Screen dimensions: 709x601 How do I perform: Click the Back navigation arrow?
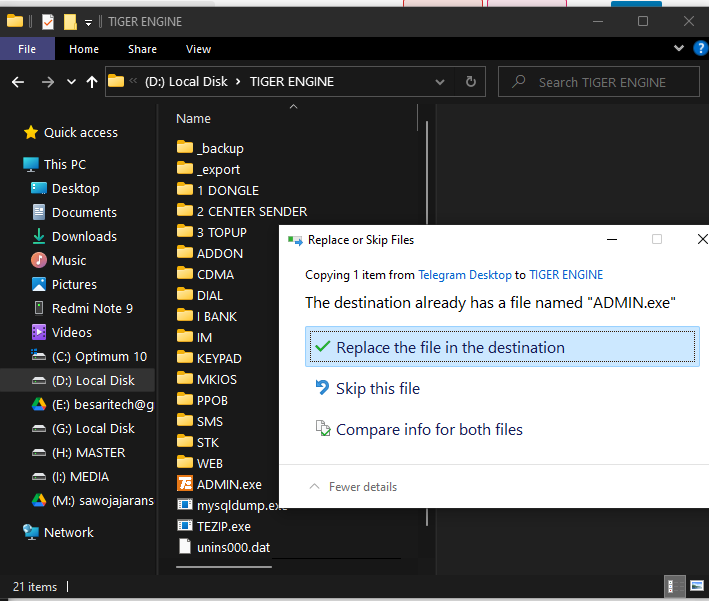pos(19,82)
